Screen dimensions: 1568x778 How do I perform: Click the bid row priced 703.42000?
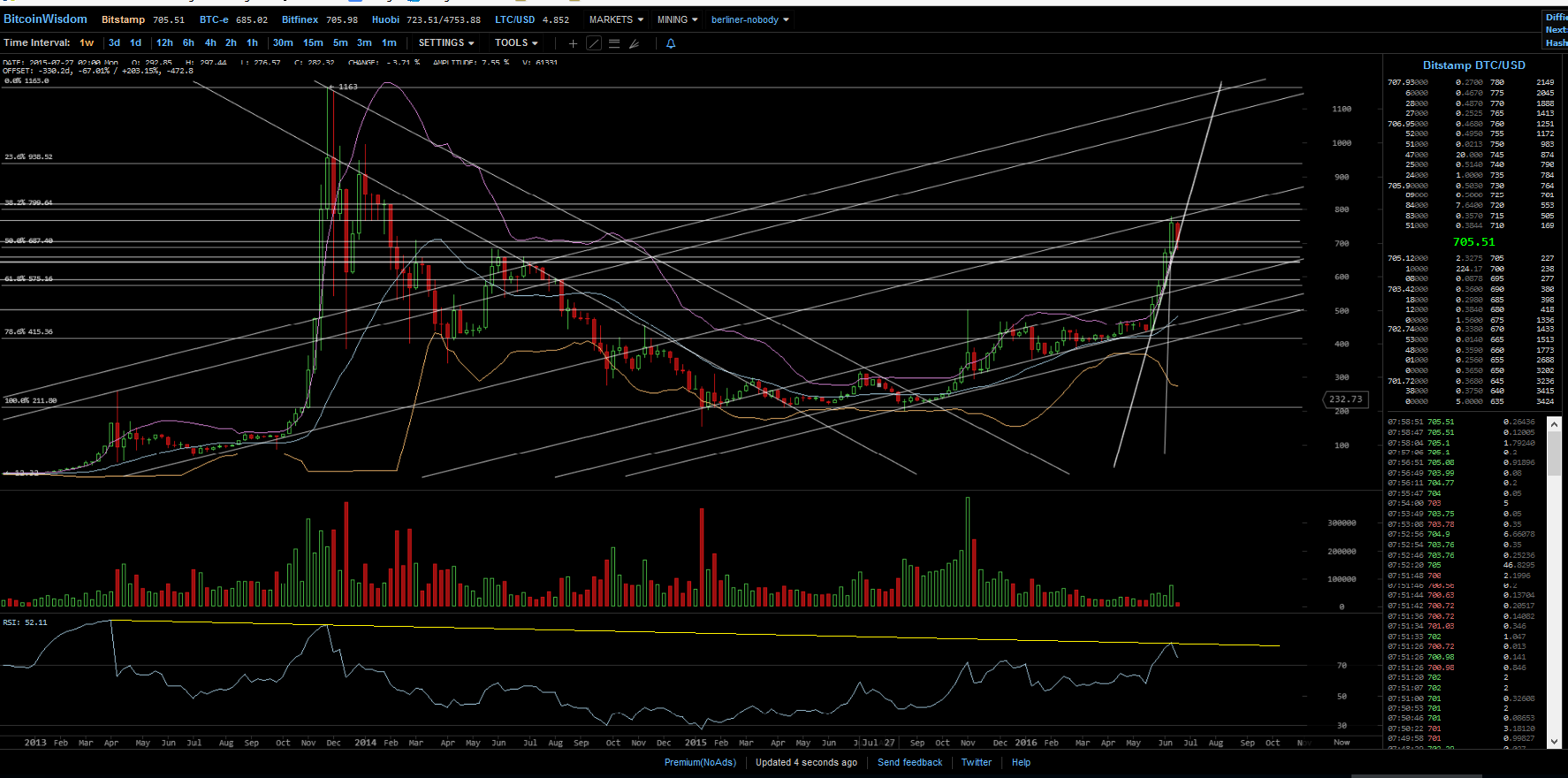[1471, 289]
